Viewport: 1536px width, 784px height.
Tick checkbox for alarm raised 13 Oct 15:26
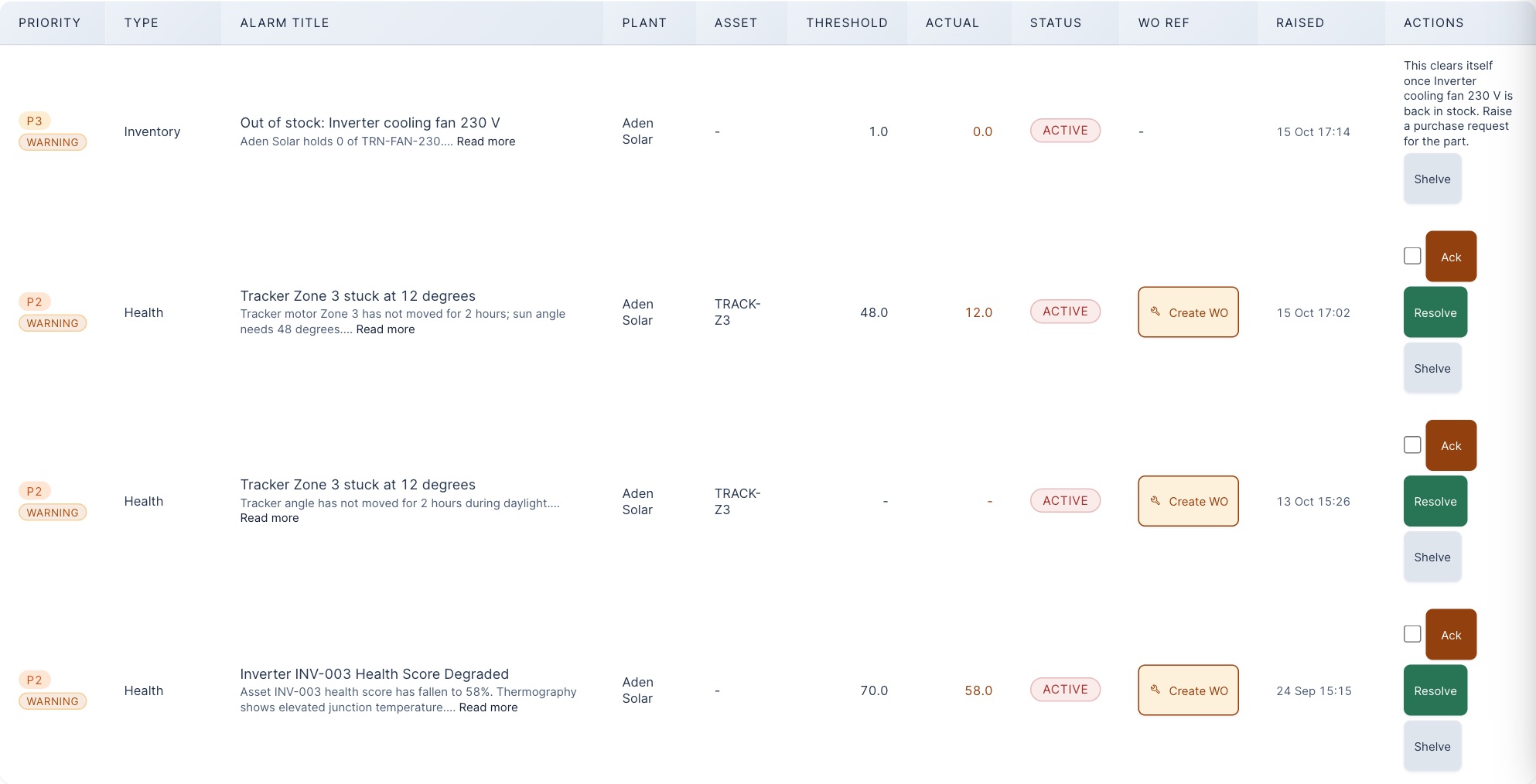point(1412,445)
